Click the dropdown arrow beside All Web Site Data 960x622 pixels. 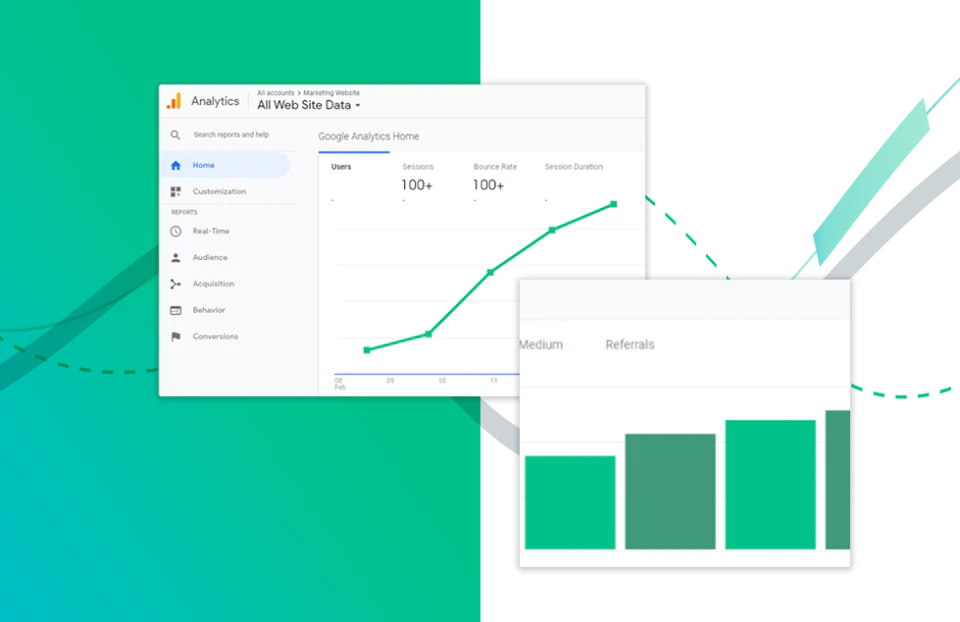358,105
